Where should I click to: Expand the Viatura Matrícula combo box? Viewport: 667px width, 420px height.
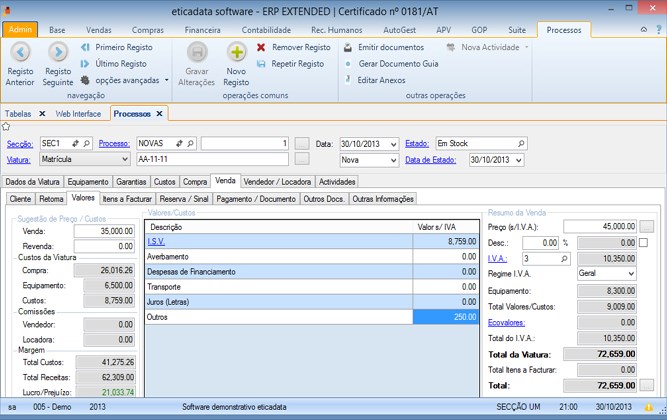[124, 159]
